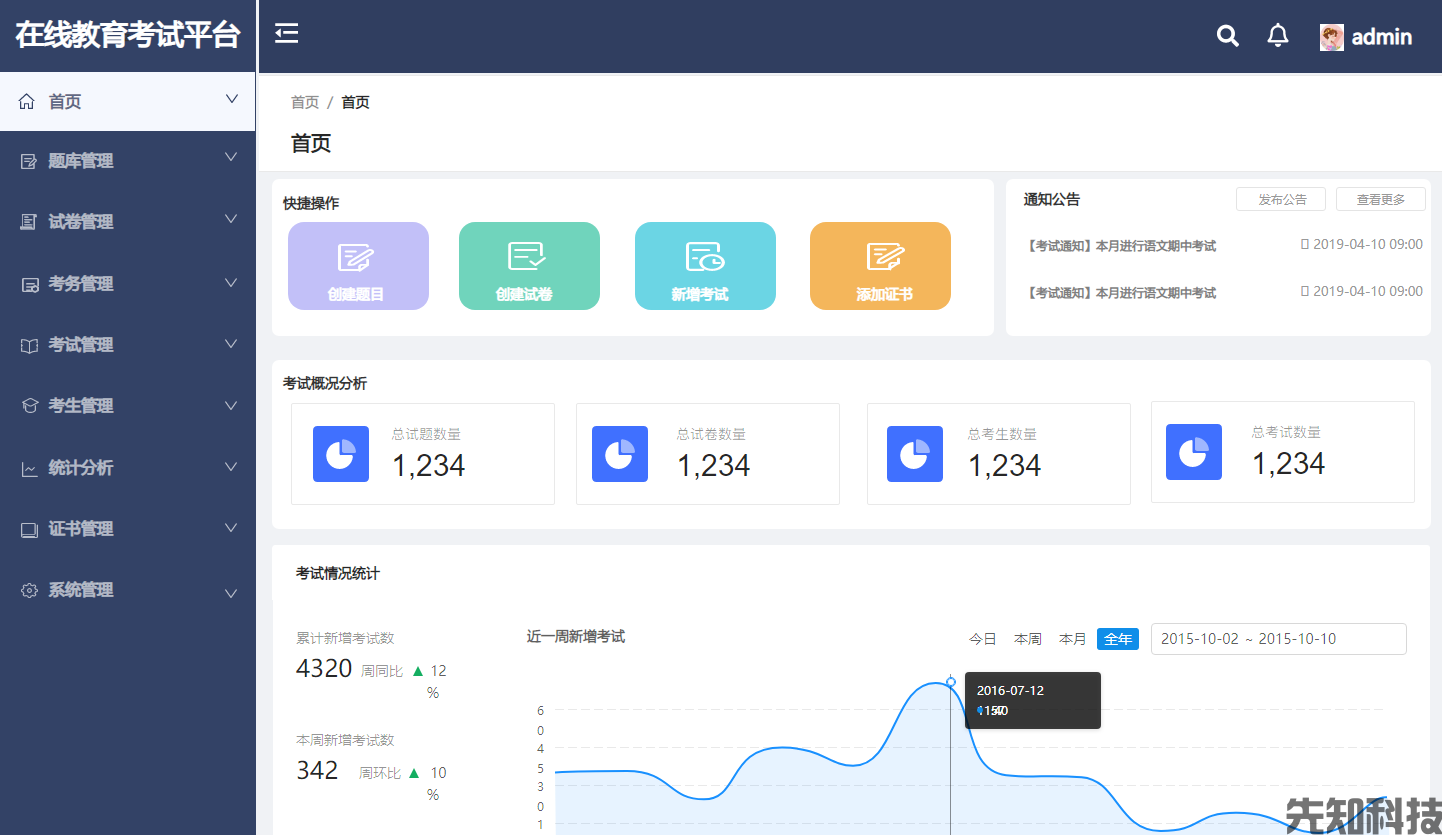1442x835 pixels.
Task: Open second 本月进行语文期中考试 notice
Action: point(1121,293)
